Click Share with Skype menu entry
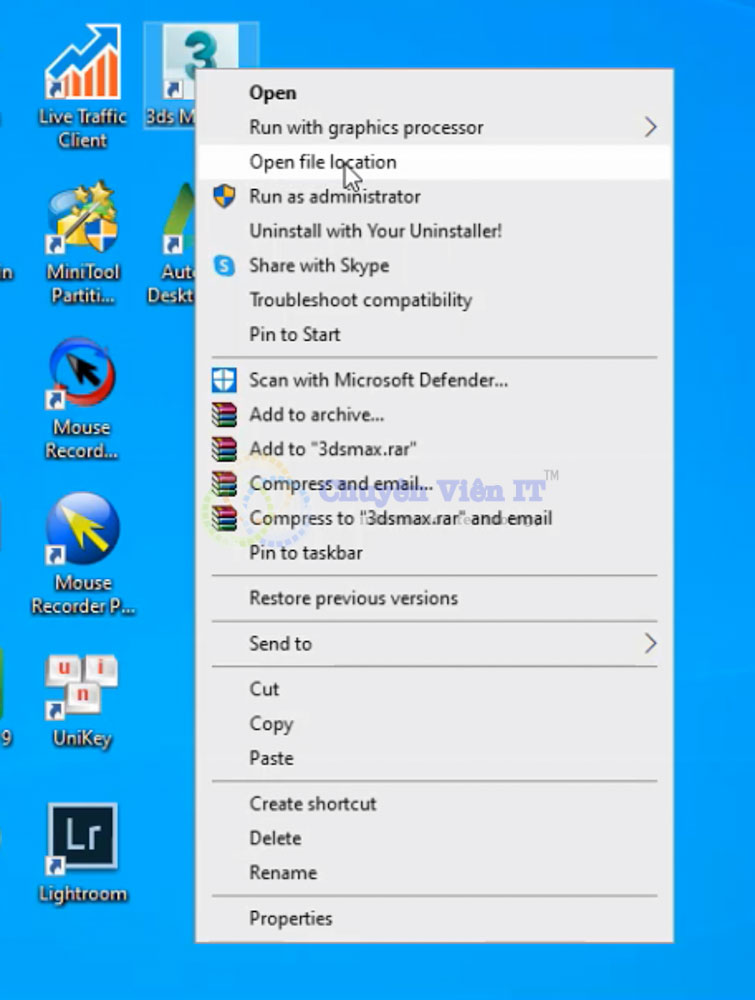The height and width of the screenshot is (1000, 755). (x=318, y=266)
